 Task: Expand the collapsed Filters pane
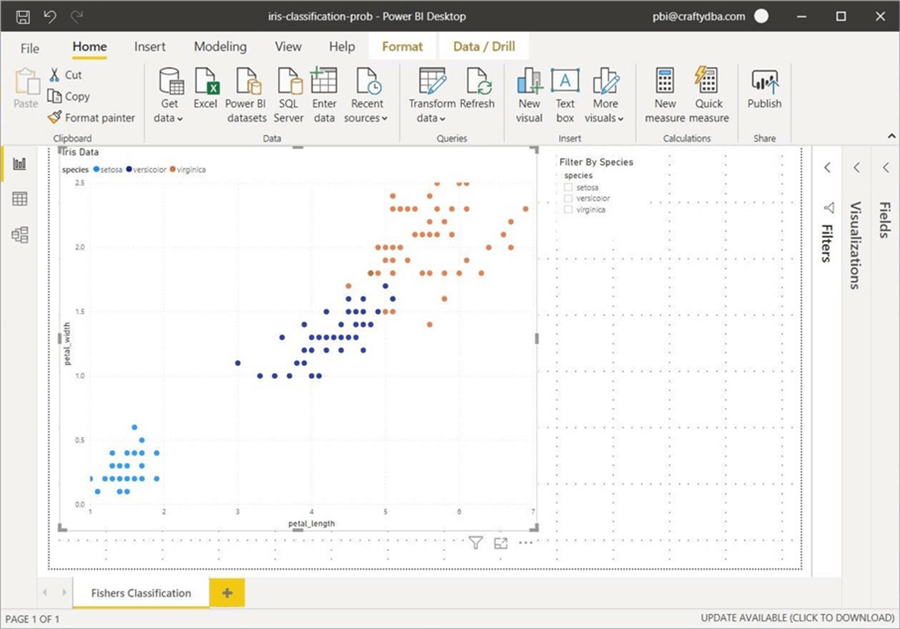coord(827,168)
